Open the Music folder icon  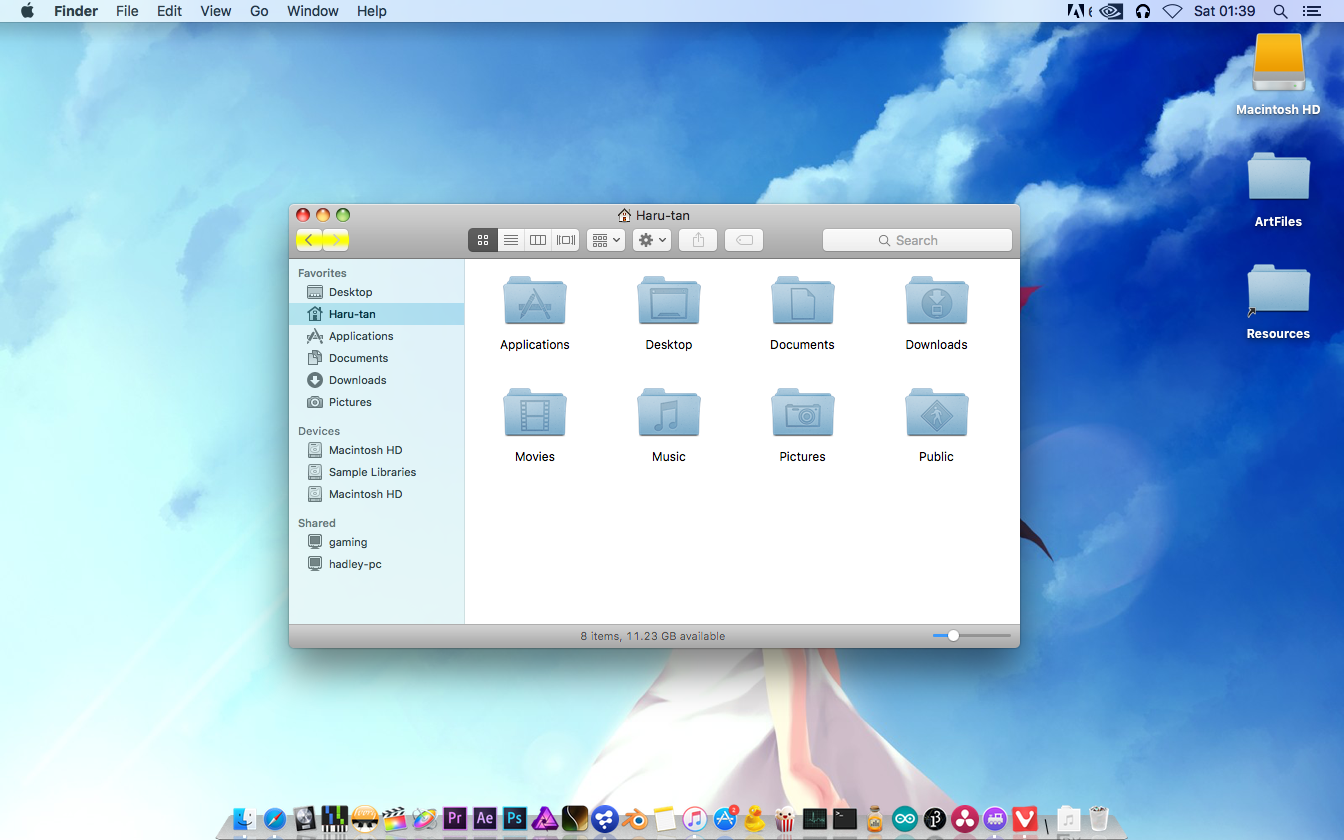tap(669, 414)
